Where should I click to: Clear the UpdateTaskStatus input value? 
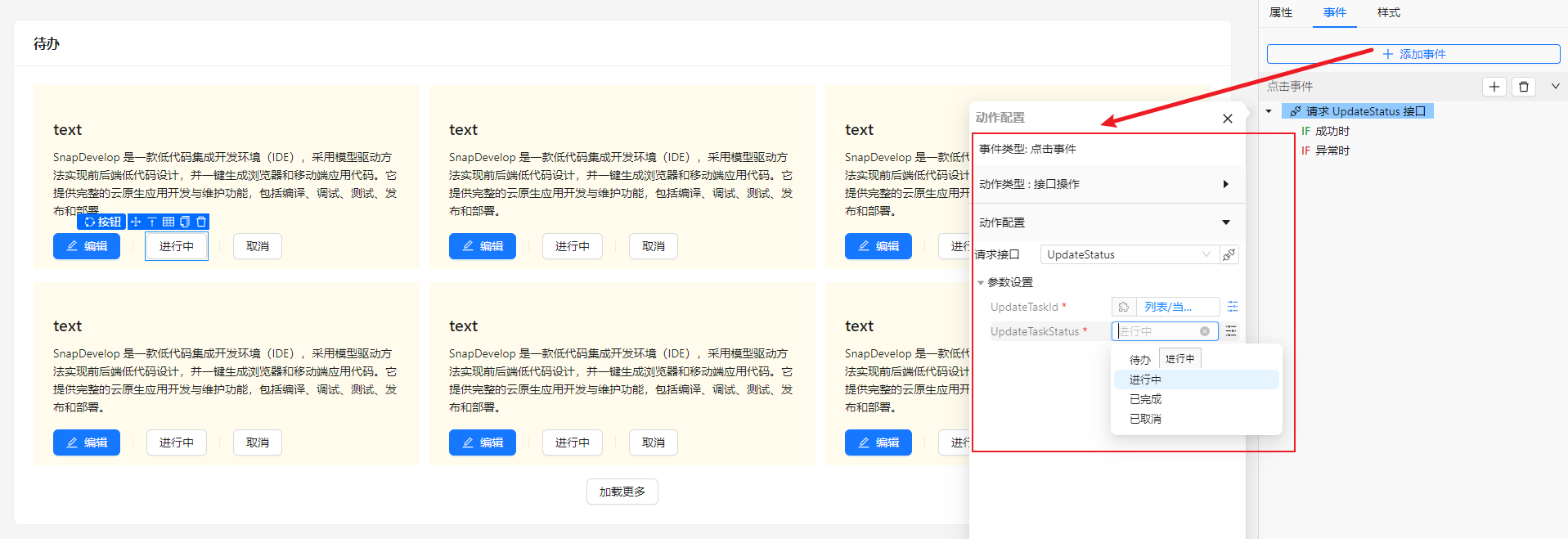1205,331
